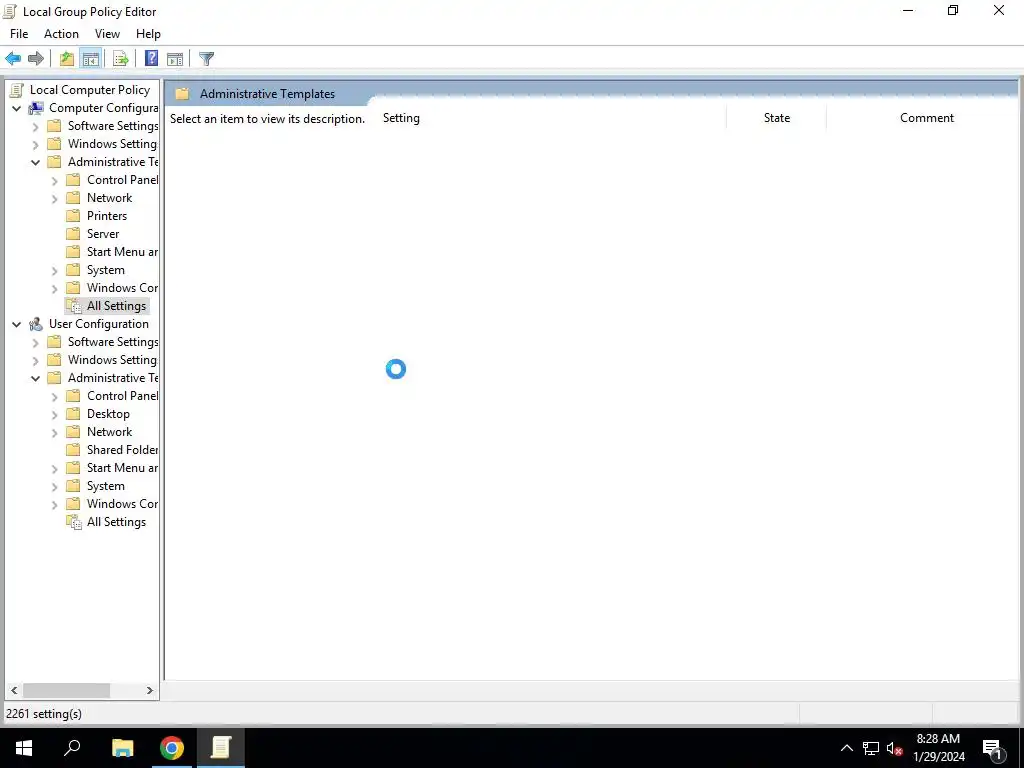Sort by the Setting column header
The image size is (1024, 768).
[x=552, y=118]
